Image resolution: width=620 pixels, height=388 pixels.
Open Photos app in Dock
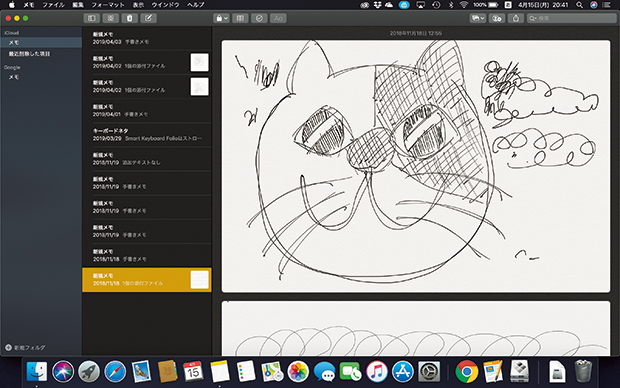tap(298, 372)
